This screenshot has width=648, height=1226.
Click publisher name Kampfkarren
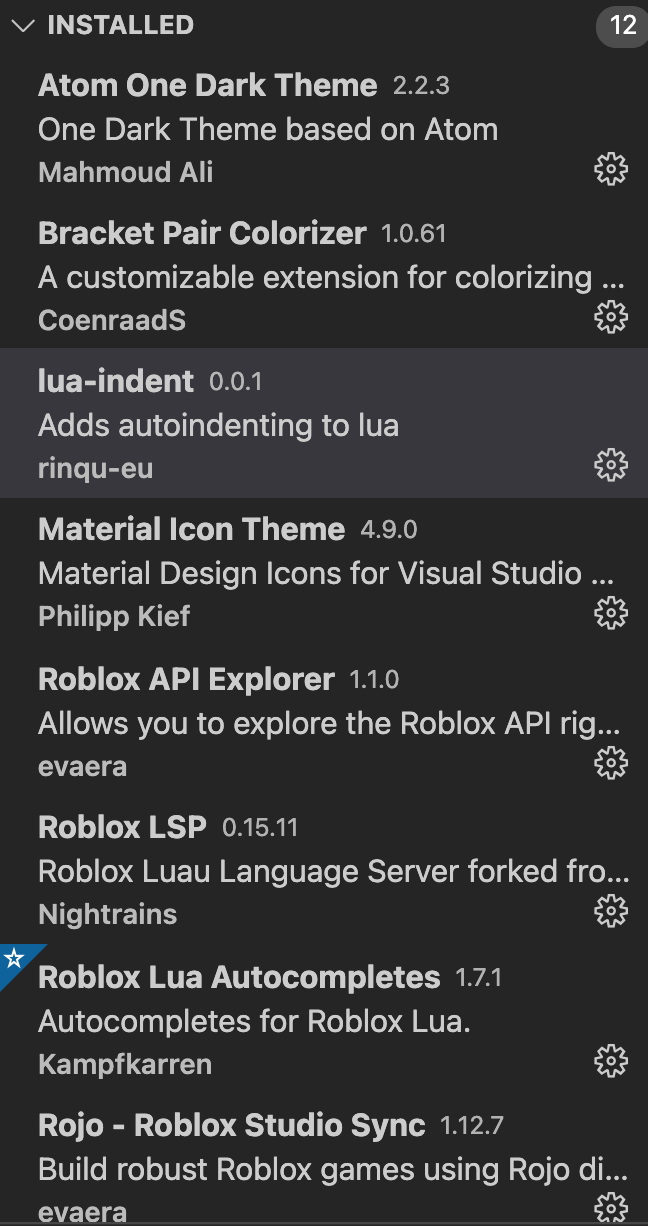(x=124, y=1066)
